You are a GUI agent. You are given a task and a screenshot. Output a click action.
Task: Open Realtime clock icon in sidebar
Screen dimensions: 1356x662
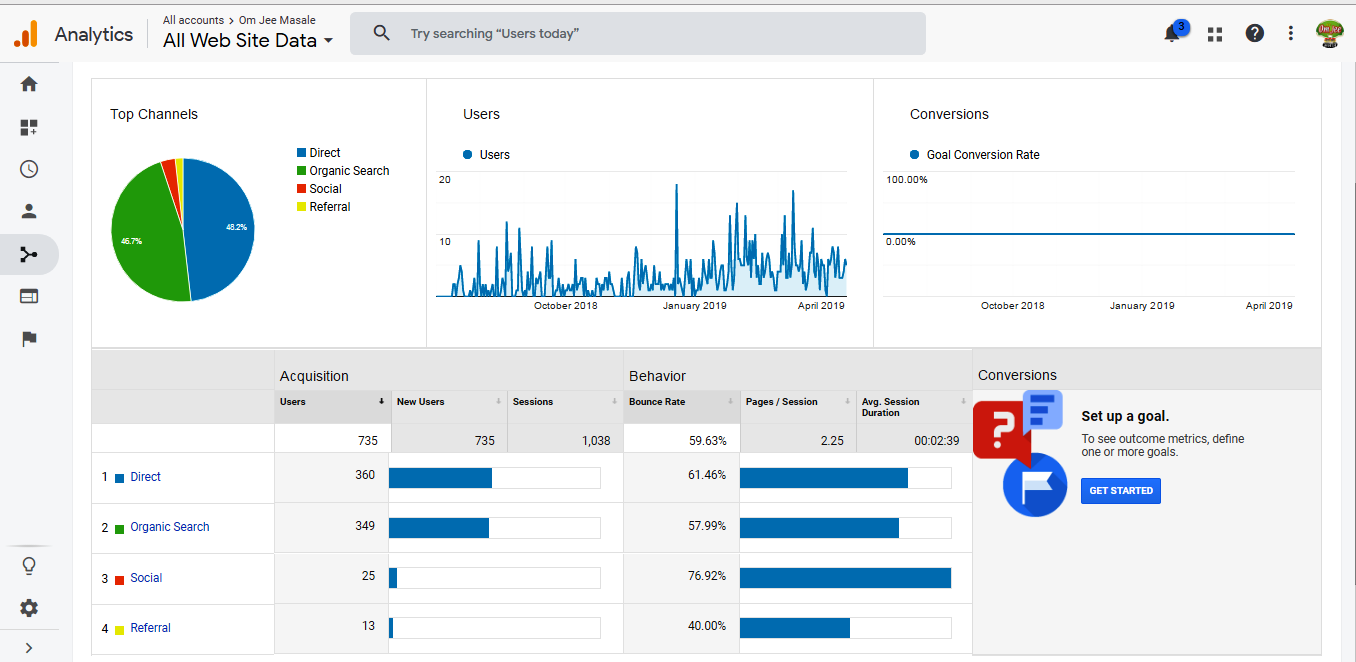pos(29,169)
